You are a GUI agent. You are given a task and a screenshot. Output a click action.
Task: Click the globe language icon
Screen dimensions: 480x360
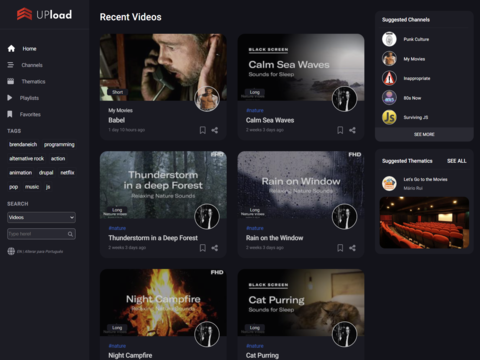pos(11,251)
